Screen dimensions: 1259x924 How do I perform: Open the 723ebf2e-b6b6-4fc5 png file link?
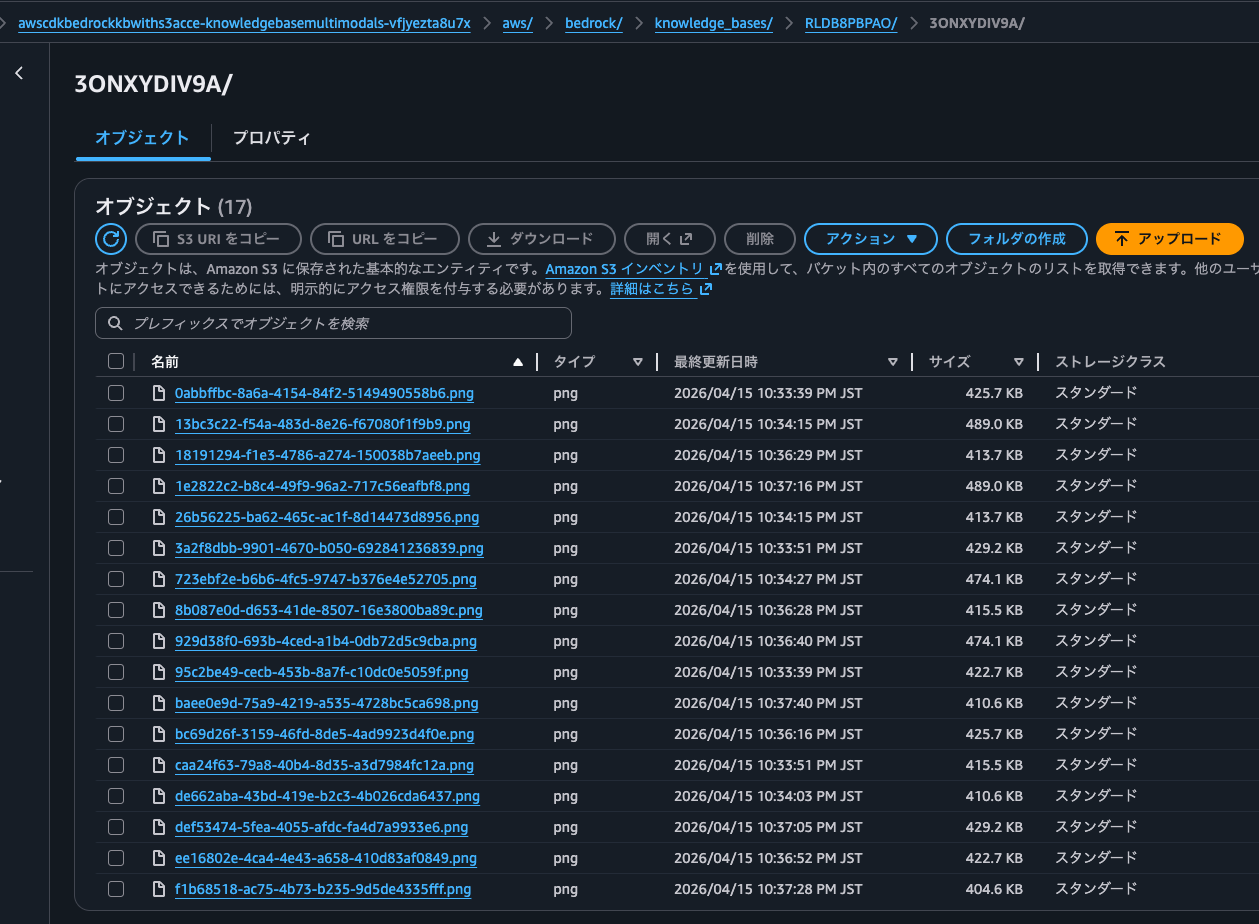point(325,579)
